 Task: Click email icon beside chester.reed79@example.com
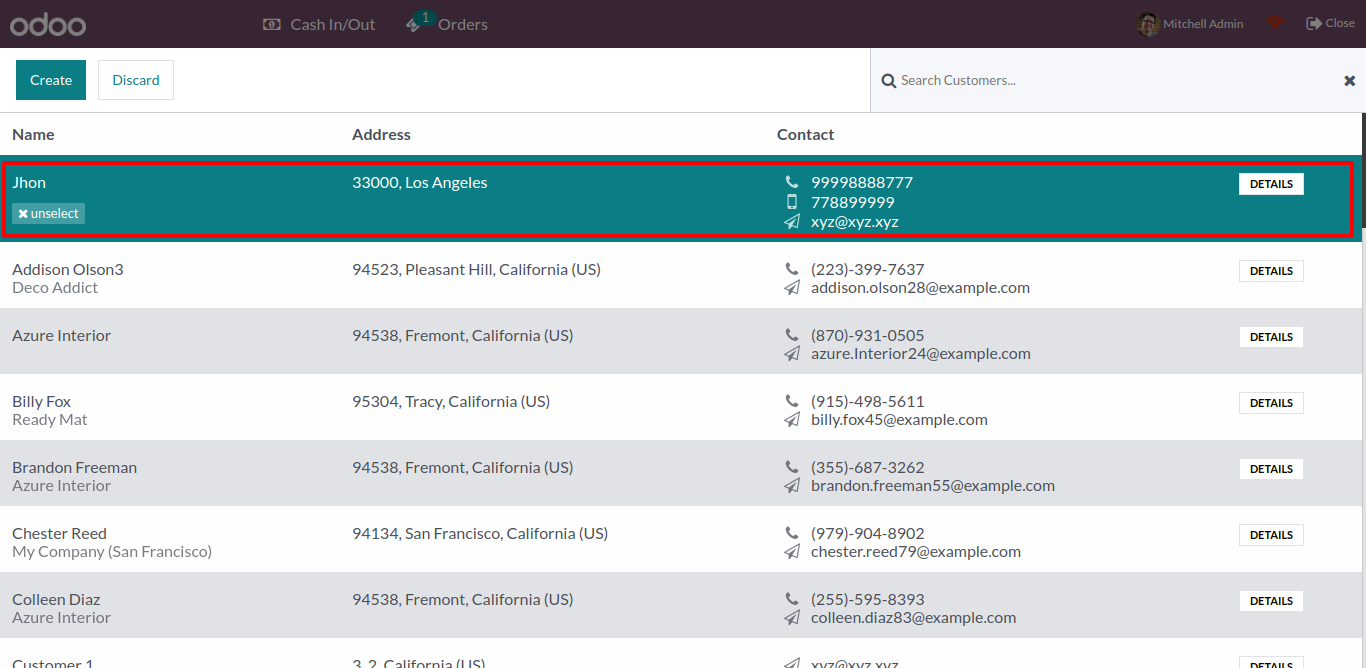coord(792,552)
